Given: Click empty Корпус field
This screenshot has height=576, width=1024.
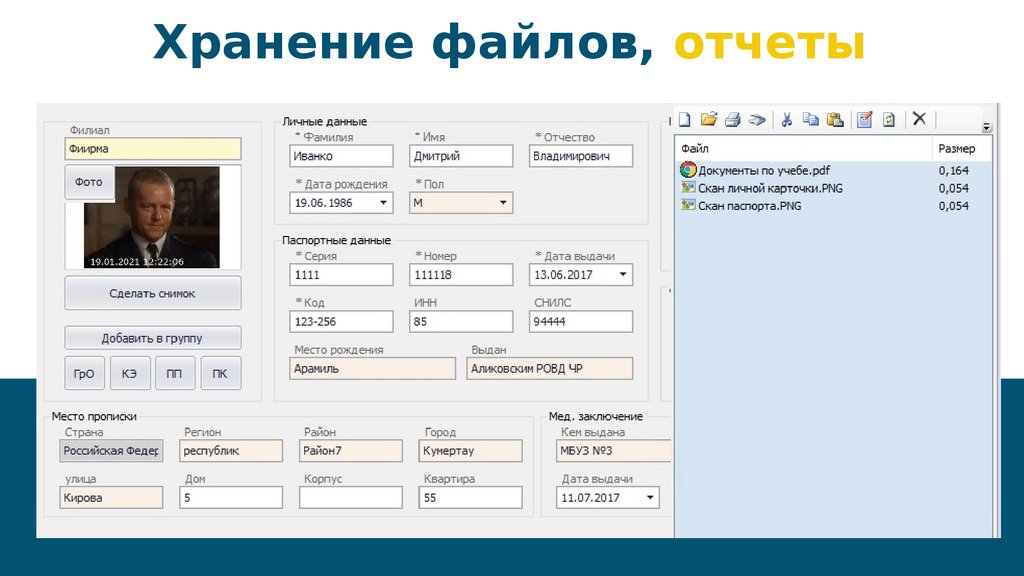Looking at the screenshot, I should tap(351, 498).
